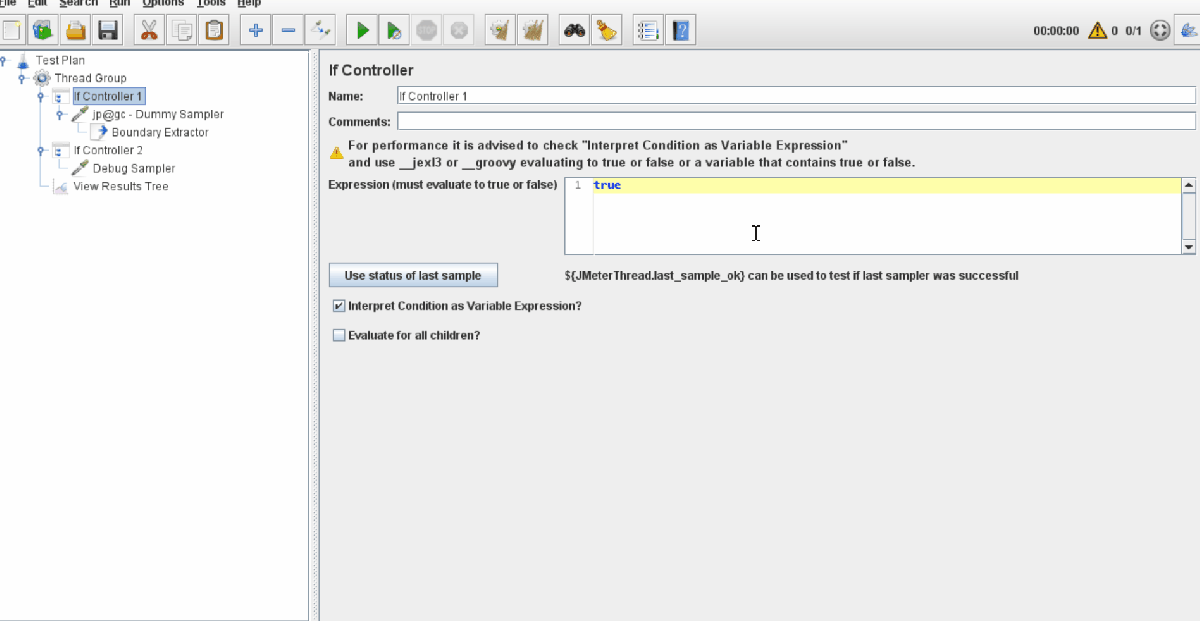Click the Copy icon
Image resolution: width=1200 pixels, height=621 pixels.
click(x=181, y=30)
